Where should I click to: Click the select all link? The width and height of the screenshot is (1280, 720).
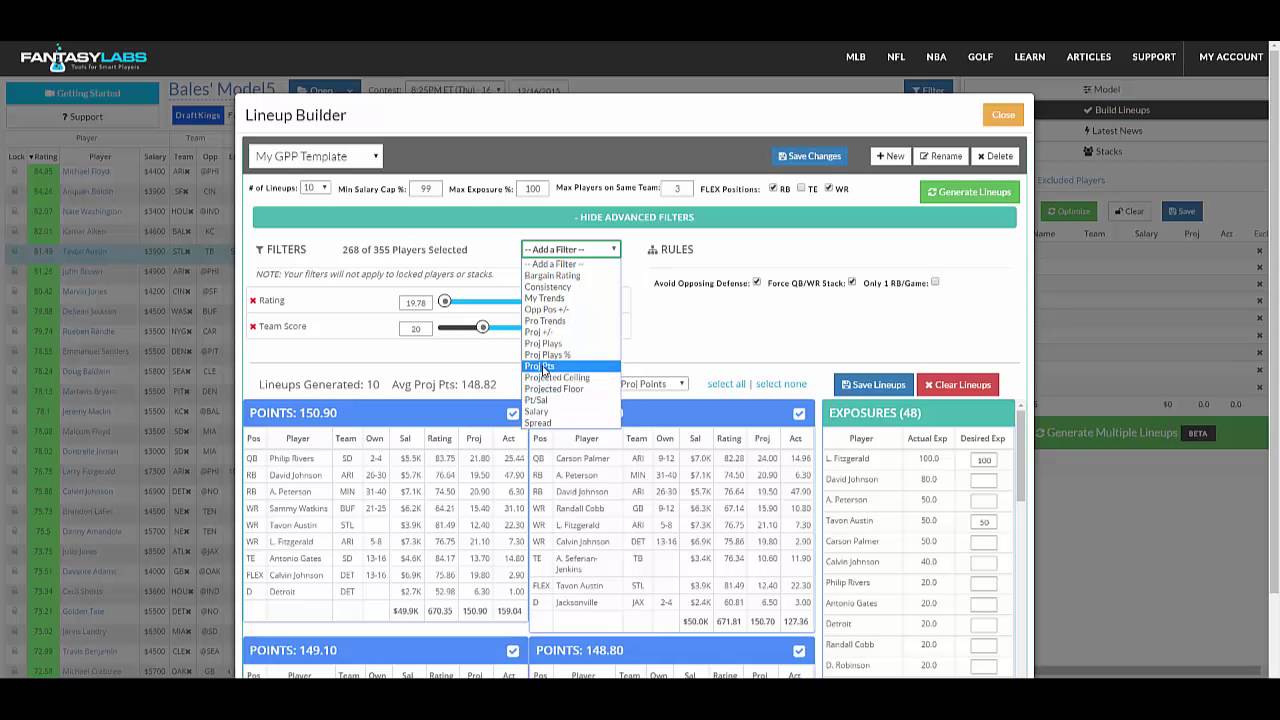(726, 384)
